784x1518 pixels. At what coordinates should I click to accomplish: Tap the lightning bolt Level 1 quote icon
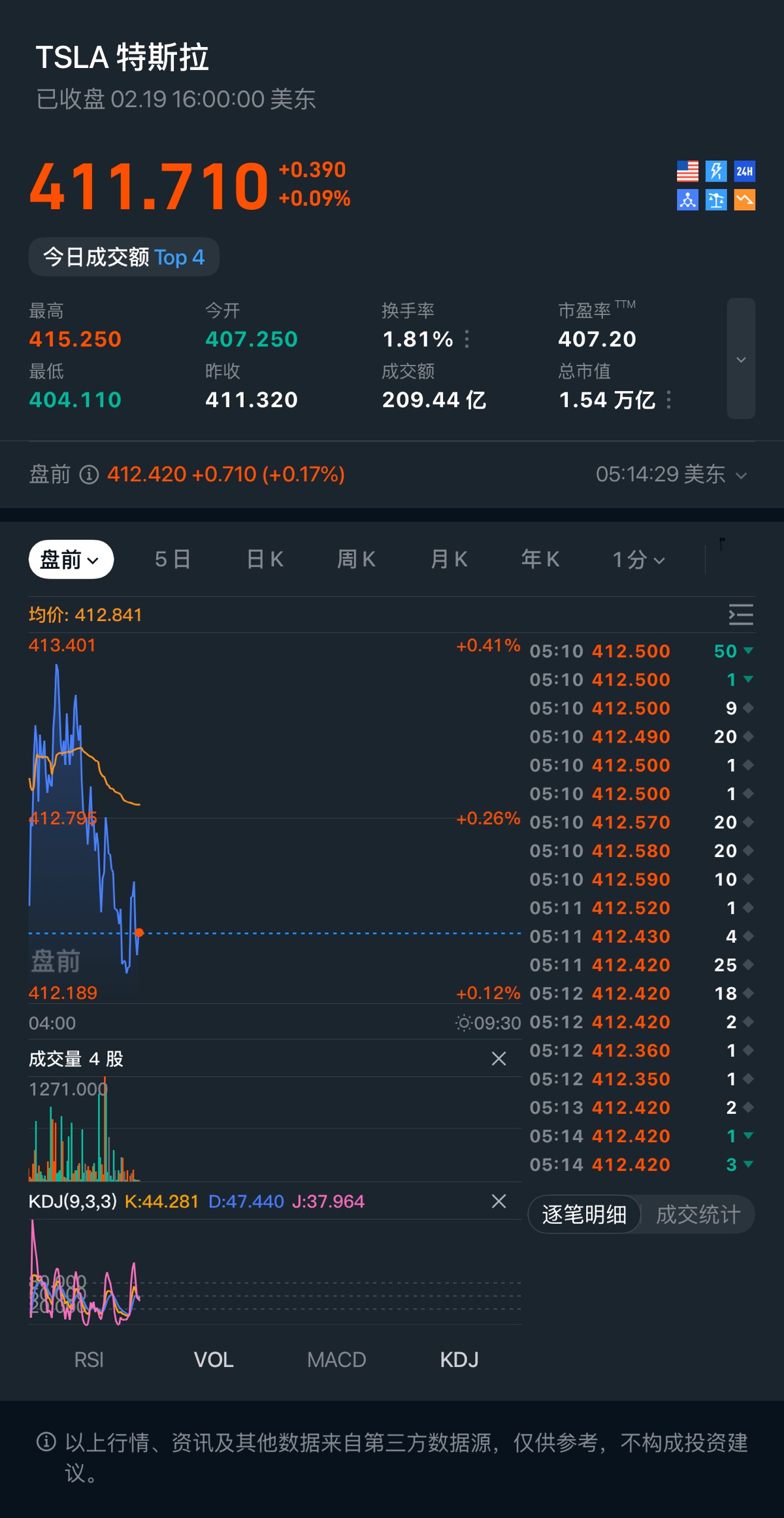pyautogui.click(x=716, y=171)
